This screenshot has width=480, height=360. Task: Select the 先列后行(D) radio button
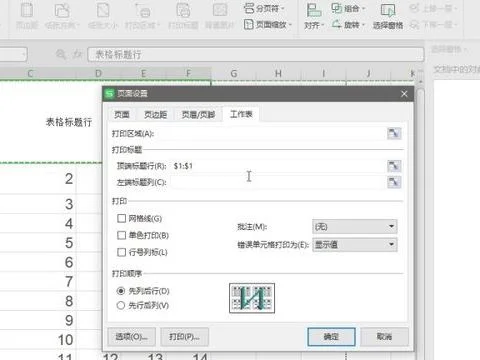tap(121, 291)
